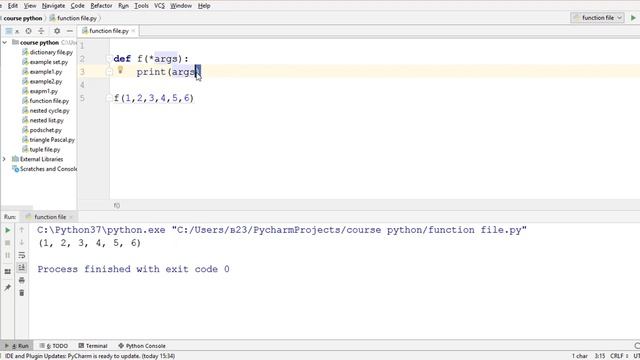Click fold marker on line 3 gutter
Screen dimensions: 640x360
pyautogui.click(x=109, y=72)
